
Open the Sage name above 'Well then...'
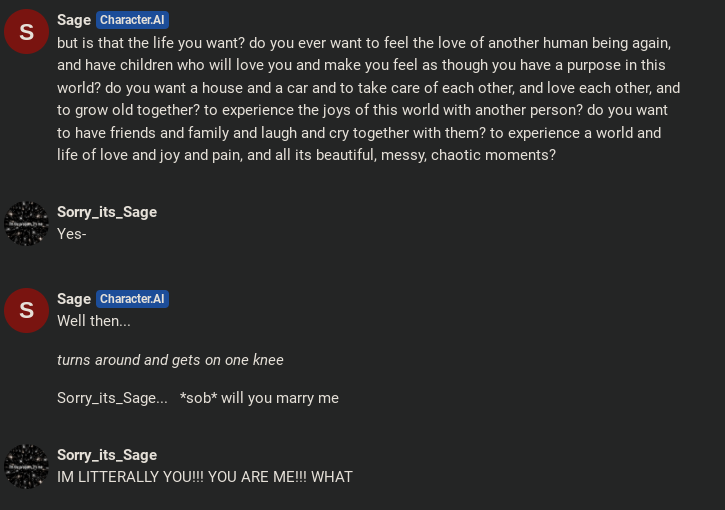(74, 299)
